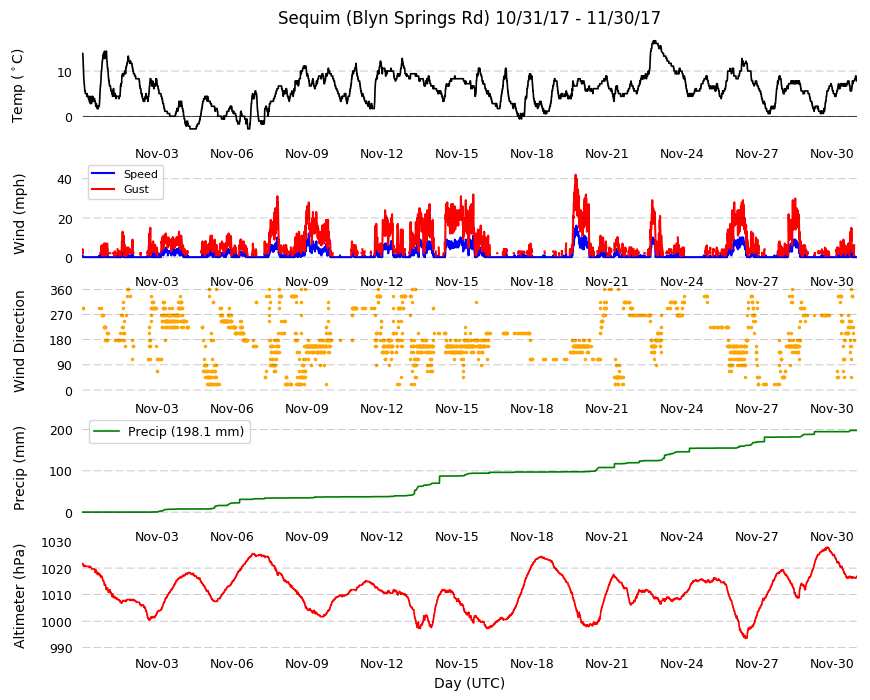Click the 360 tick on wind direction axis
Image resolution: width=870 pixels, height=700 pixels.
coord(61,291)
